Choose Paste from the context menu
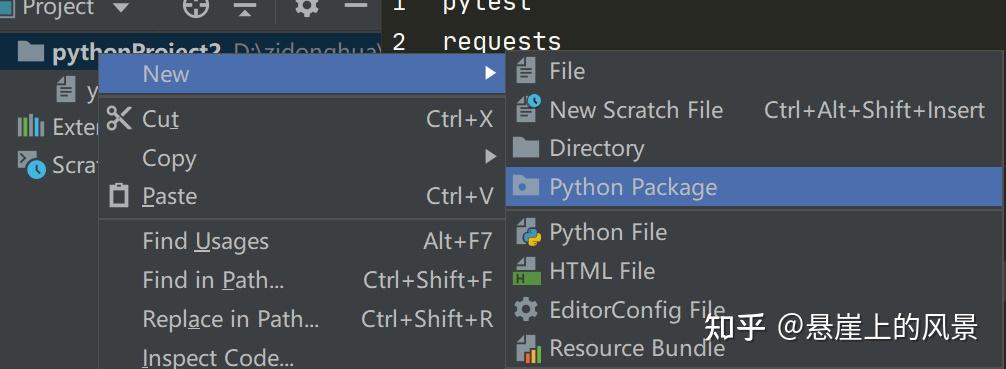 (302, 196)
